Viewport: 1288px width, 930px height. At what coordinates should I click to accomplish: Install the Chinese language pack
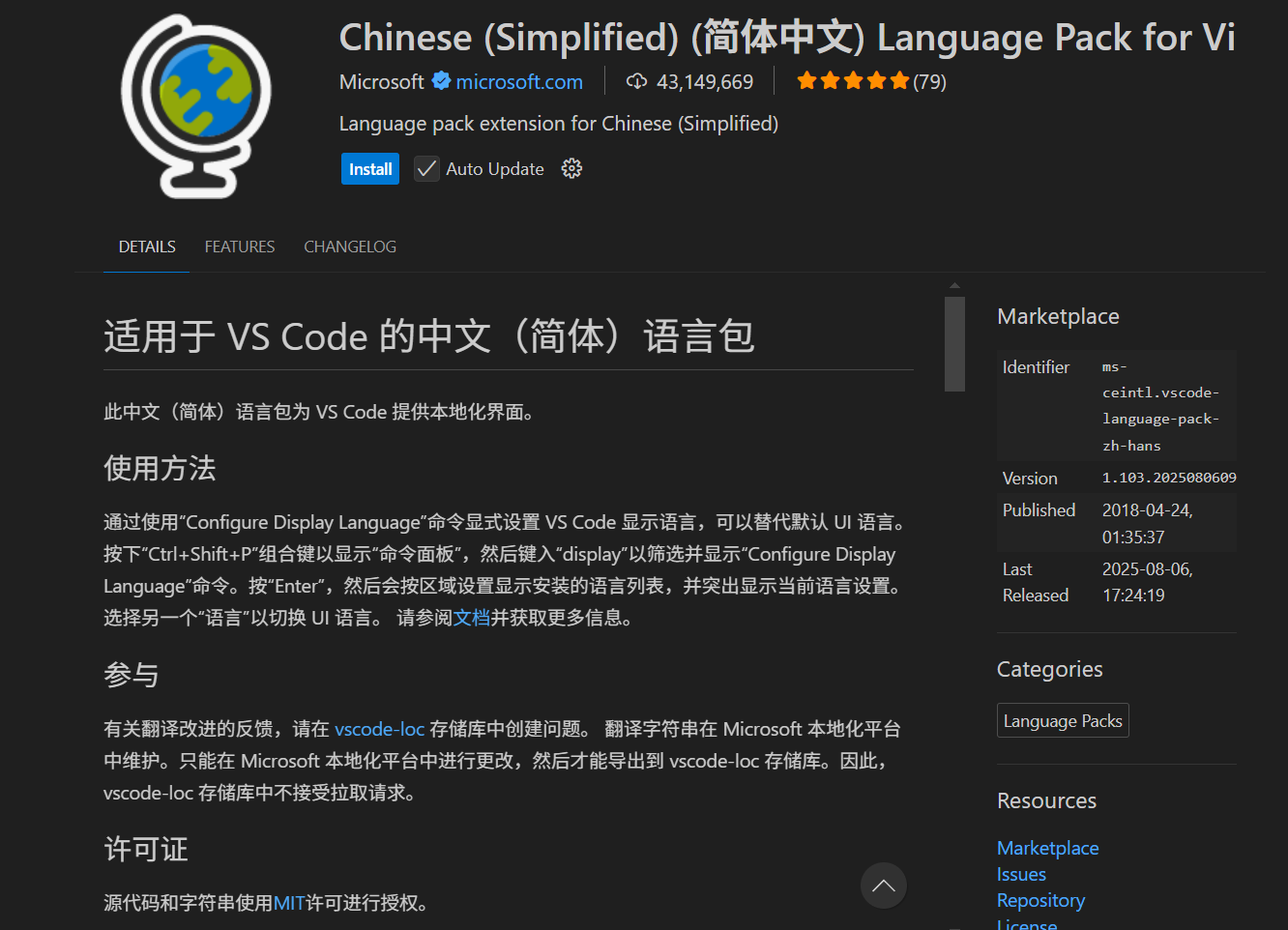tap(370, 169)
